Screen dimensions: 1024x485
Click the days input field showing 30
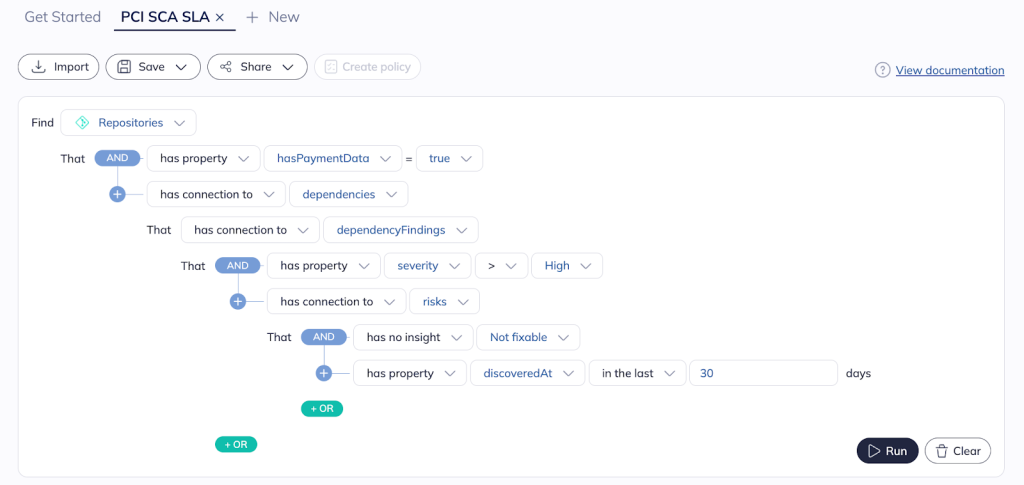[762, 373]
